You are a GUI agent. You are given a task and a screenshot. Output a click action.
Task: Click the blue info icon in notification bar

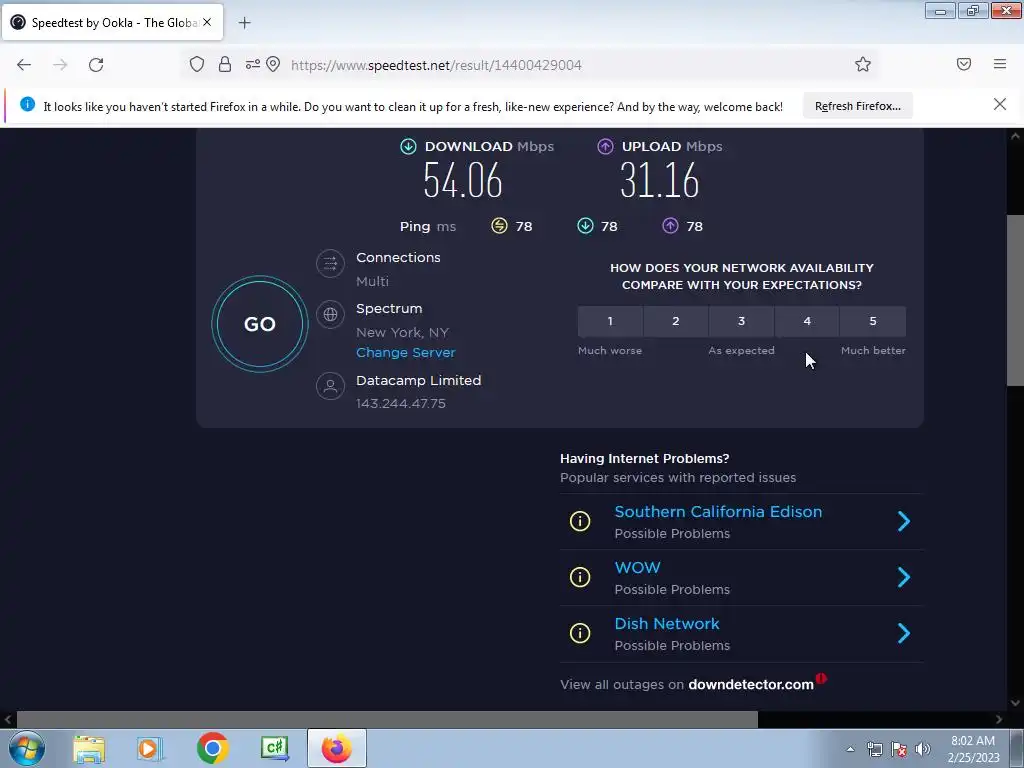(x=27, y=104)
